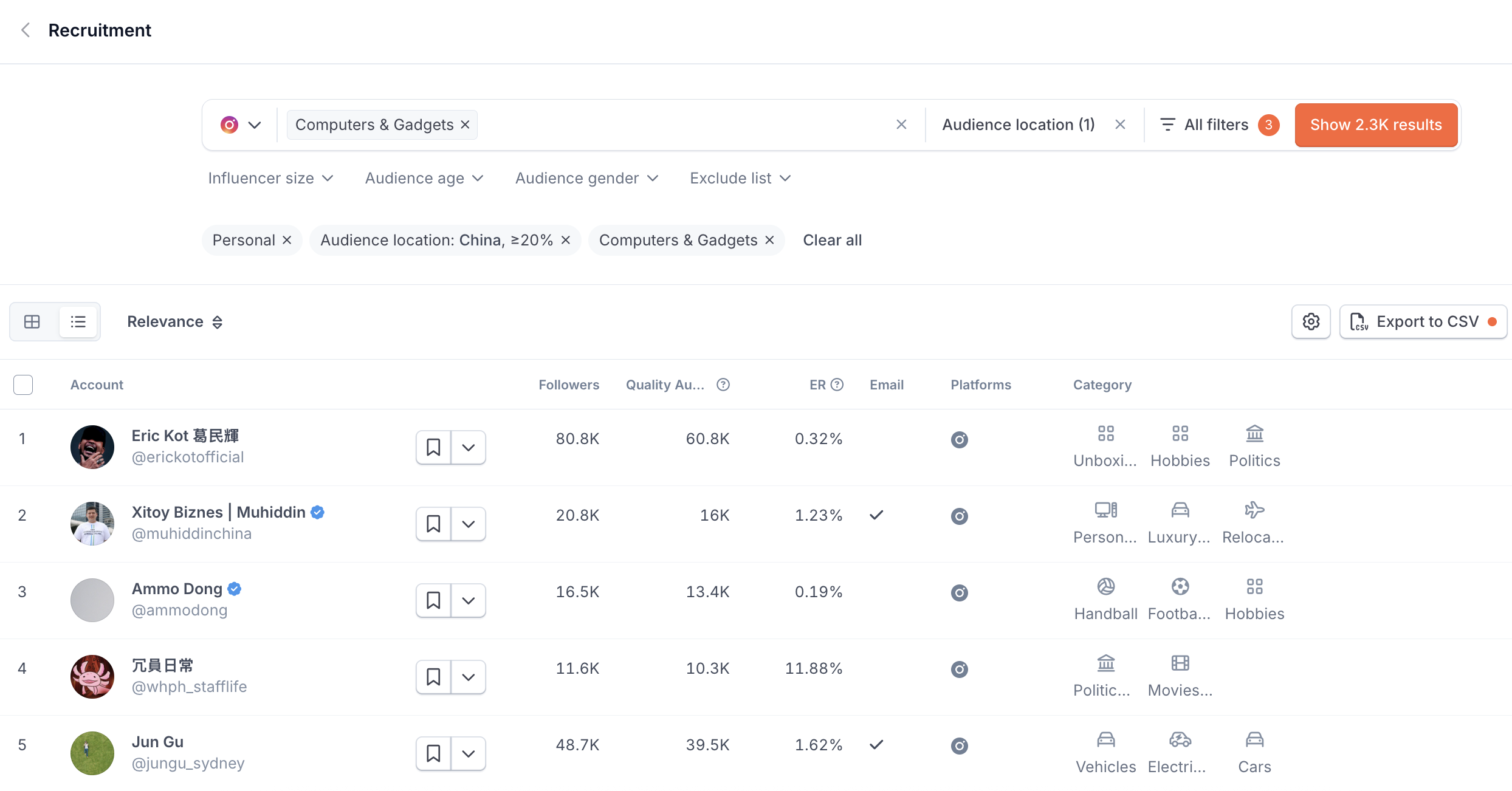The width and height of the screenshot is (1512, 791).
Task: Click Show 2.3K results button
Action: 1376,125
